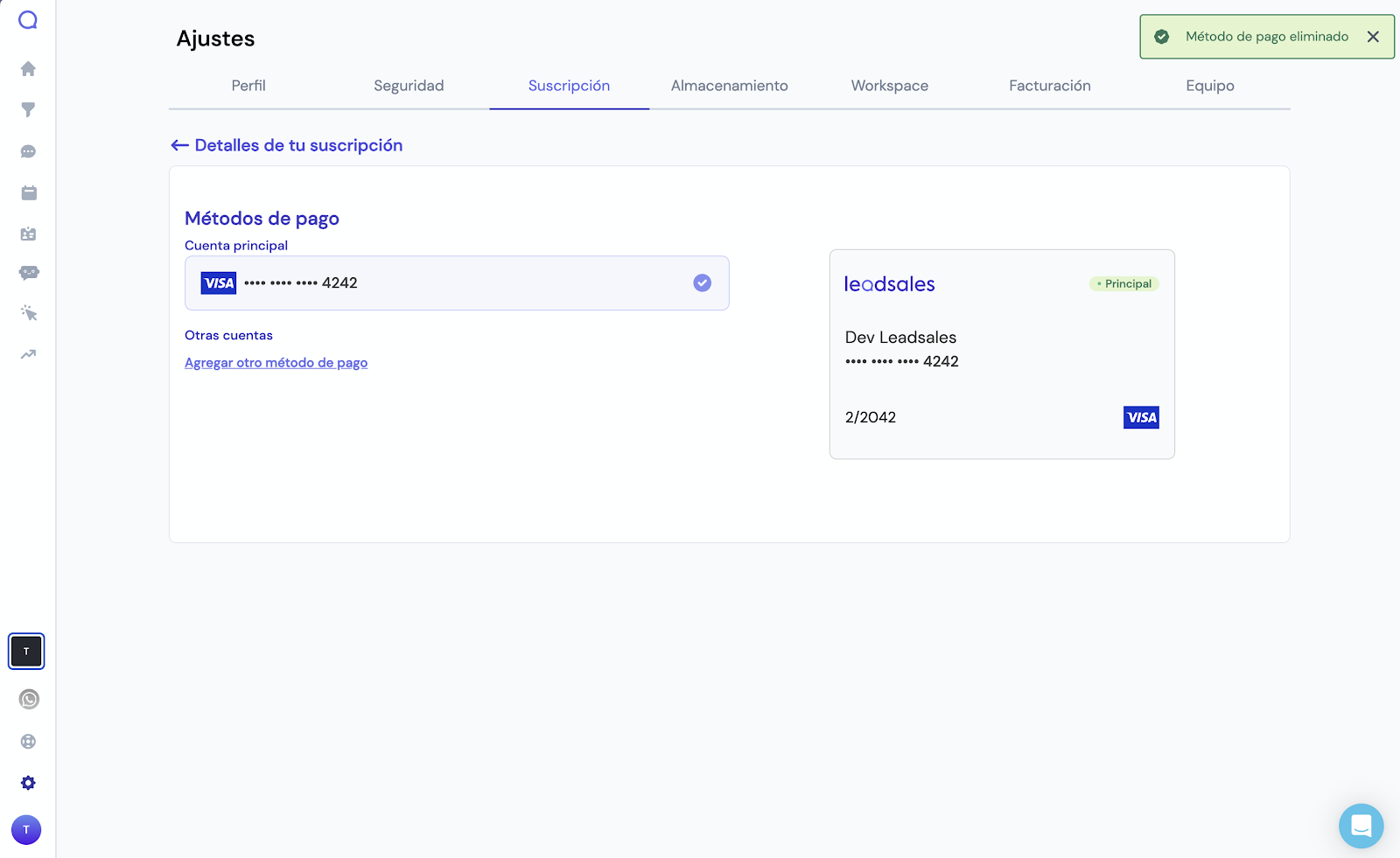
Task: Go to the Equipo tab
Action: (1209, 86)
